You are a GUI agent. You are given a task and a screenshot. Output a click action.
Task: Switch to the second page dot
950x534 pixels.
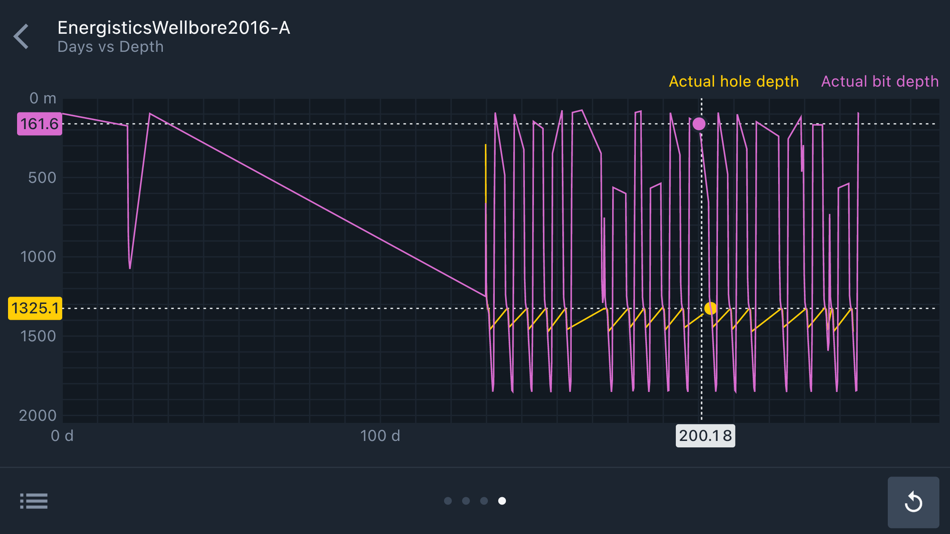(466, 501)
